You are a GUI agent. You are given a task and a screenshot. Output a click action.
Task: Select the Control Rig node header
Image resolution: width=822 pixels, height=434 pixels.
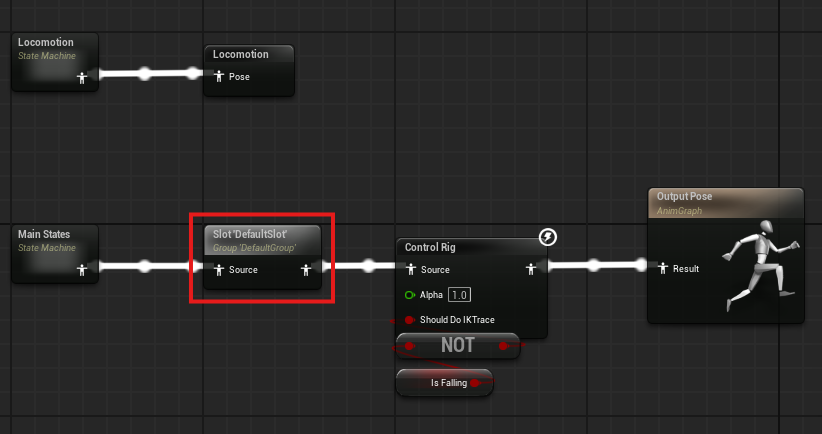(430, 247)
